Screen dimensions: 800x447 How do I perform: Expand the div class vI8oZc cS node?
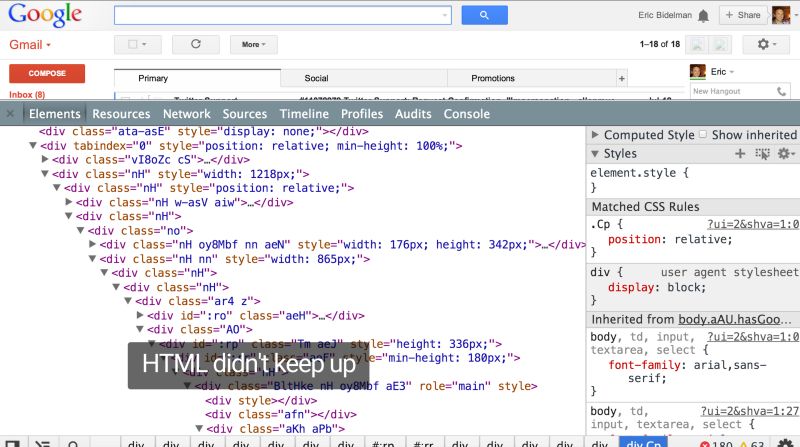pyautogui.click(x=45, y=159)
